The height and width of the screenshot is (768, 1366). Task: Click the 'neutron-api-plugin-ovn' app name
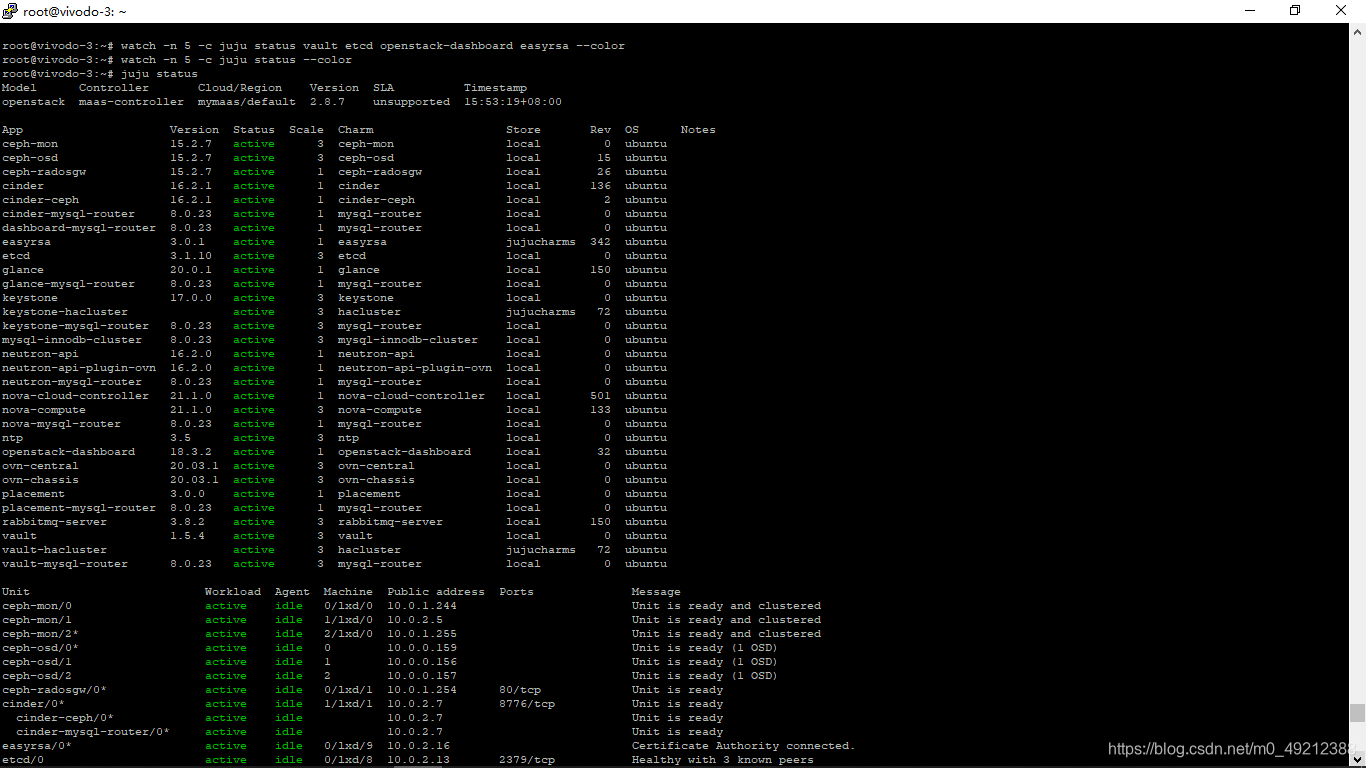tap(79, 368)
